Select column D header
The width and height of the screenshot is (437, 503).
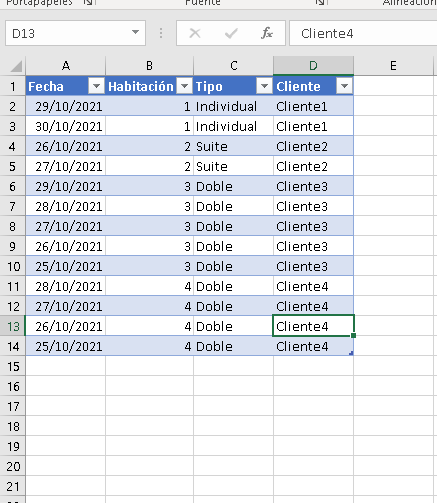click(x=313, y=66)
